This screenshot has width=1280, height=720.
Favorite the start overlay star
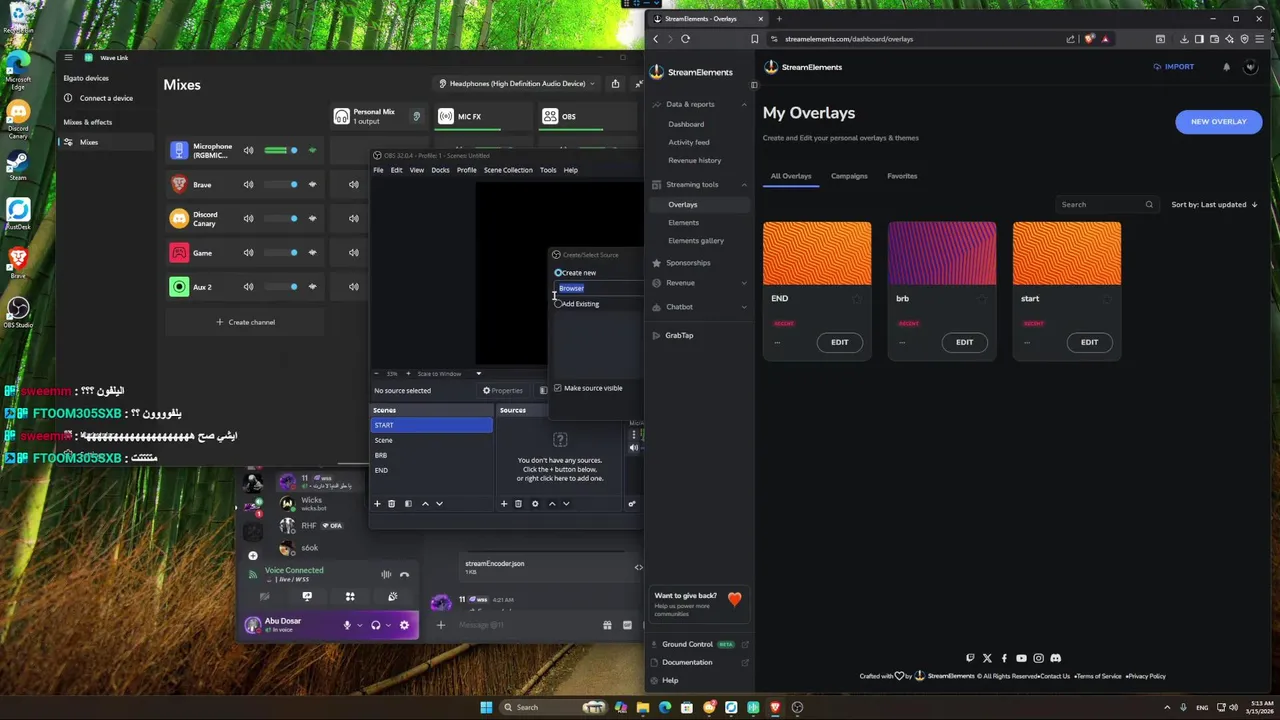click(x=1106, y=299)
